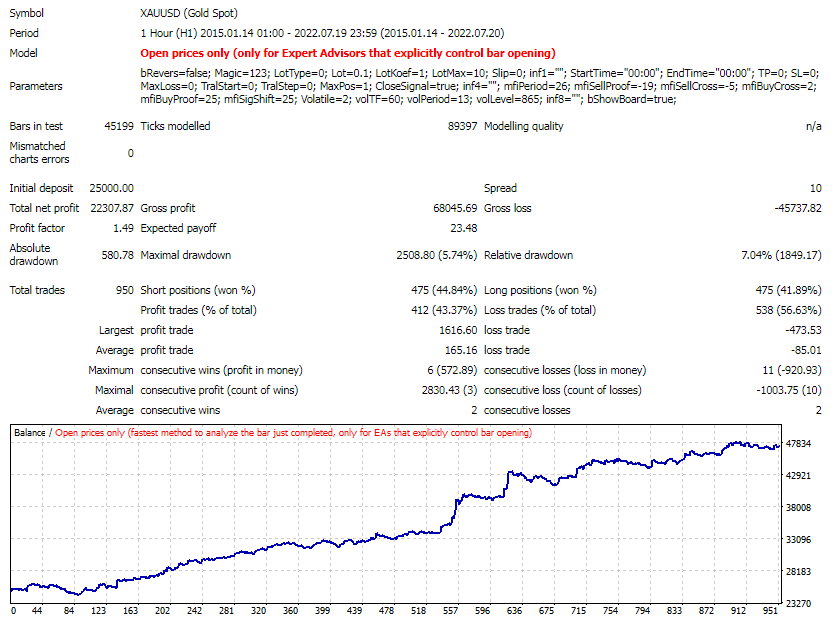
Task: Click the chart x-axis label 754
Action: pyautogui.click(x=610, y=611)
